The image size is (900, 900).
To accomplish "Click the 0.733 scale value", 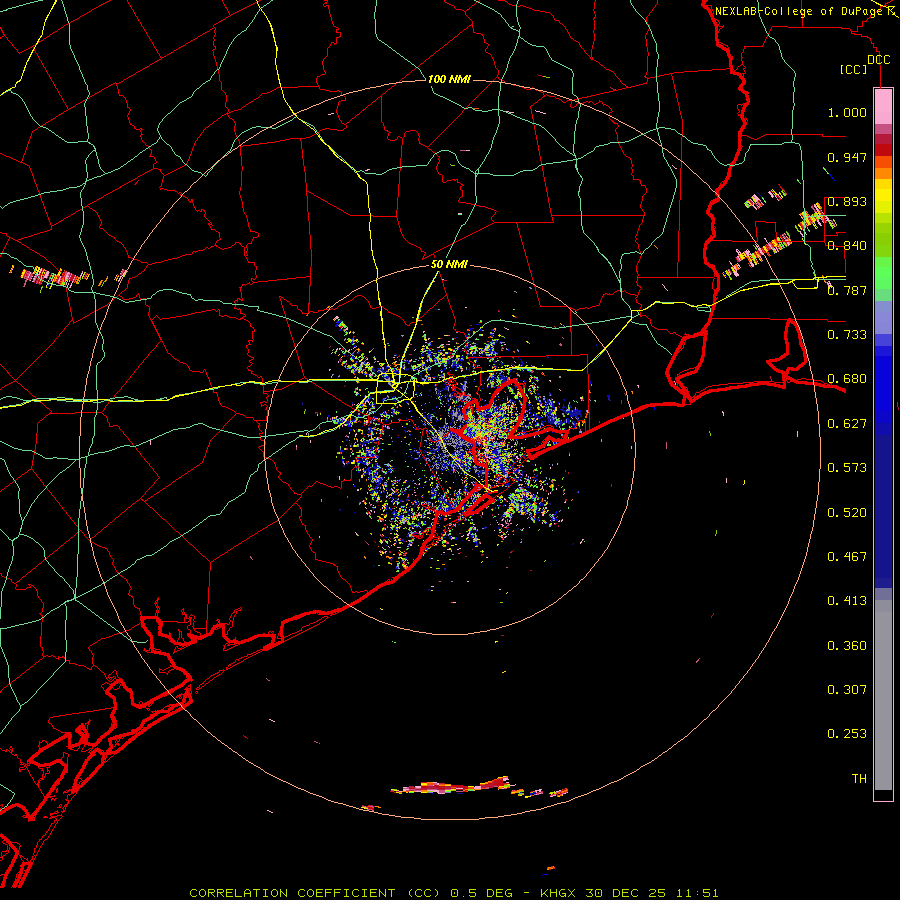I will click(847, 335).
